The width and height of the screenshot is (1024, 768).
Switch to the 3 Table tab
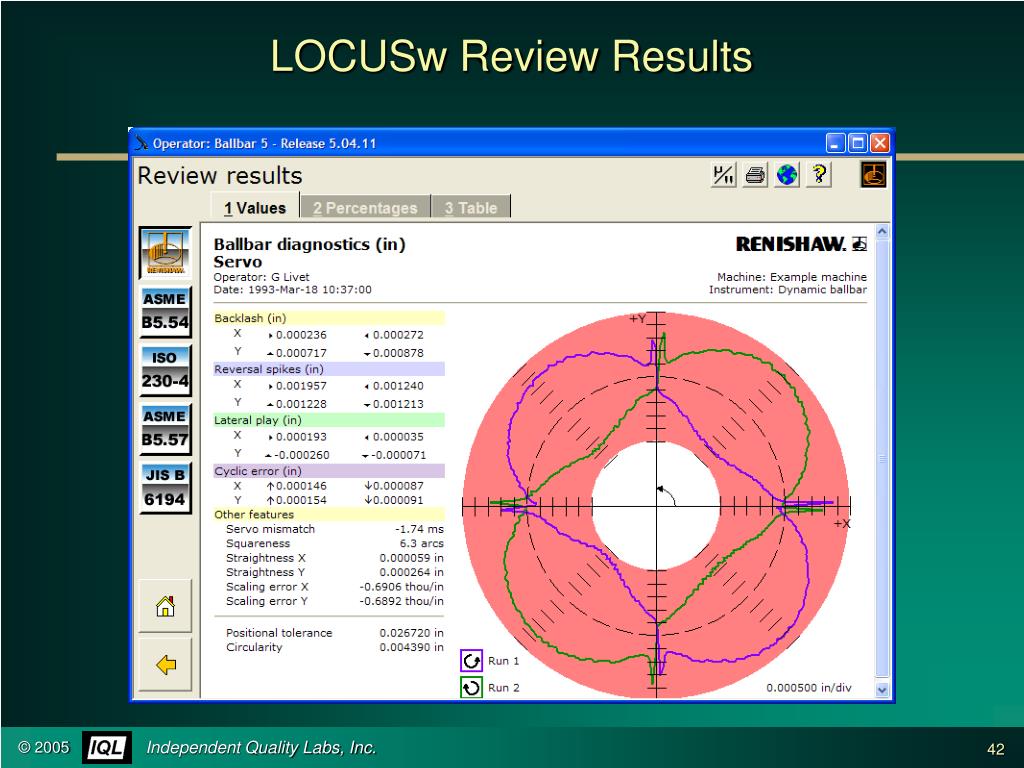click(x=471, y=208)
